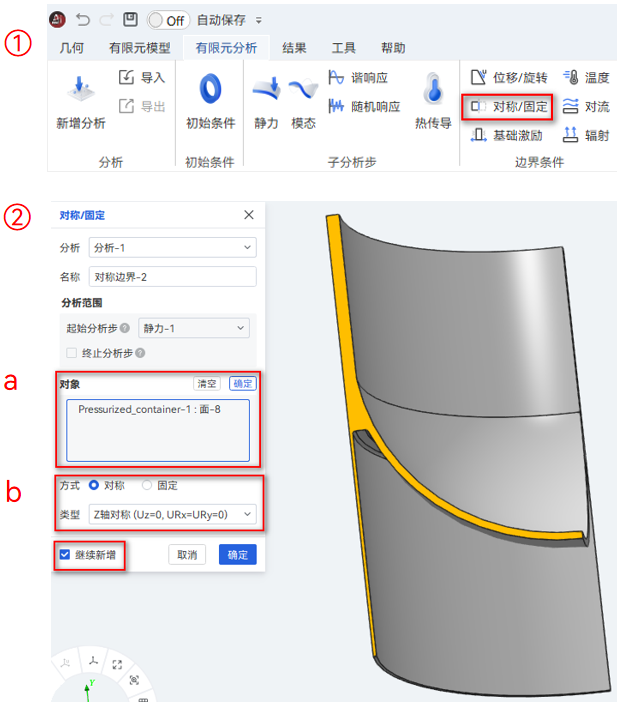Click the 辐射 boundary condition
617x702 pixels.
coord(586,135)
